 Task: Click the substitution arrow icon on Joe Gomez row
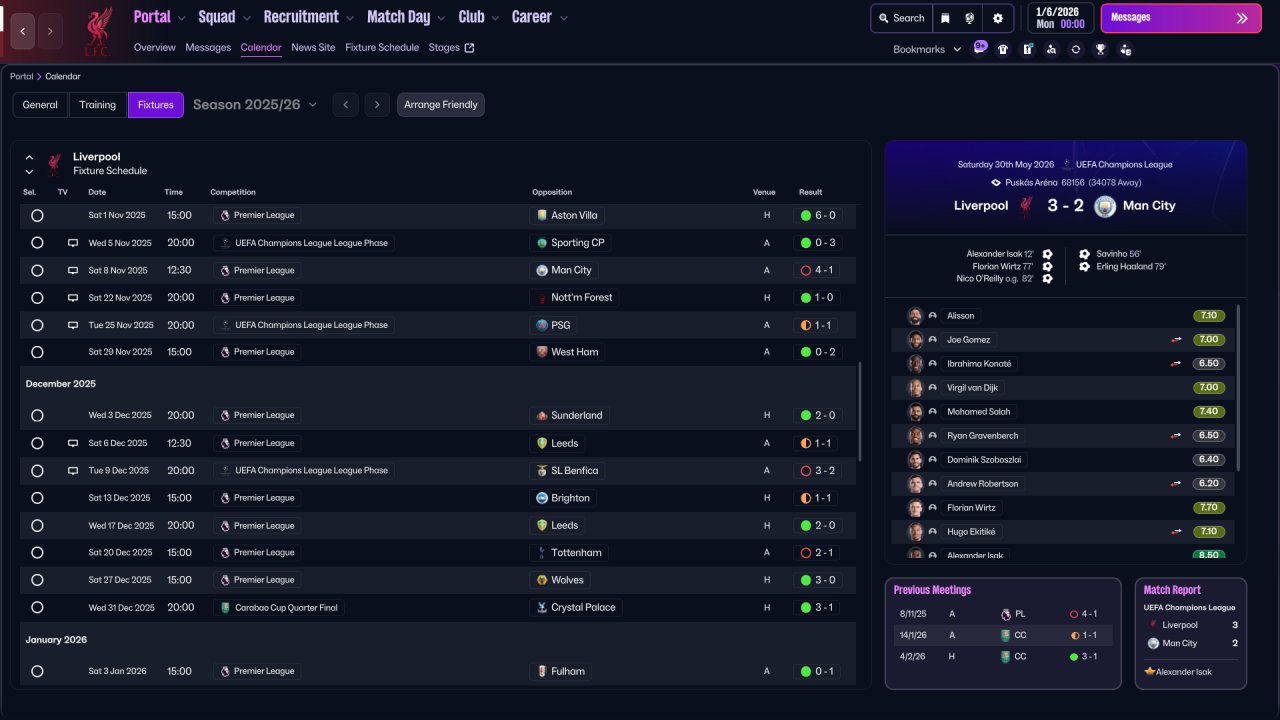(1176, 340)
